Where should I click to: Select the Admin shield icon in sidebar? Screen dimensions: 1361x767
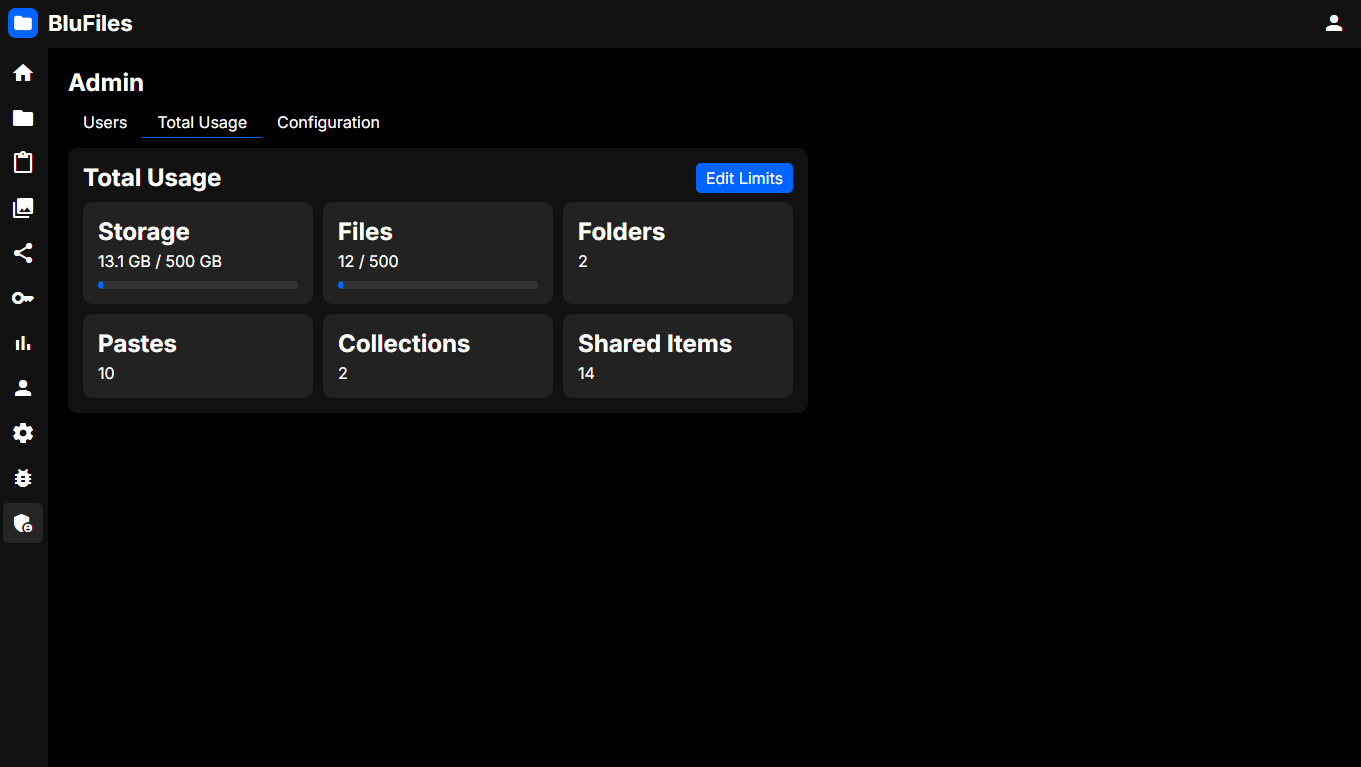[x=23, y=523]
